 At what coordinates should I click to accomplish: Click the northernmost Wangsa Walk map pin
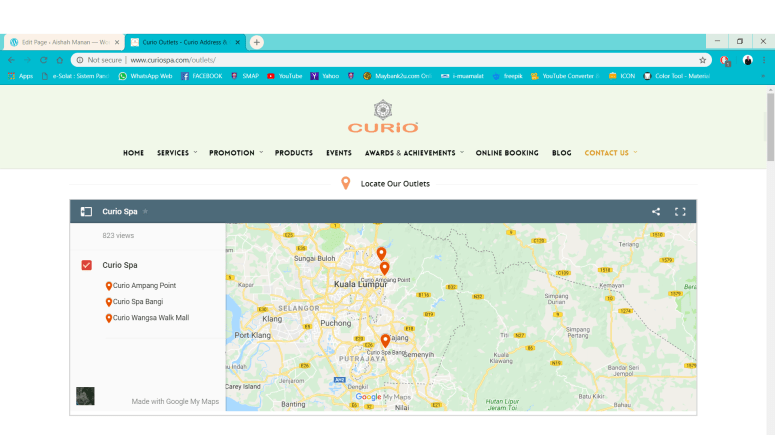pyautogui.click(x=381, y=254)
